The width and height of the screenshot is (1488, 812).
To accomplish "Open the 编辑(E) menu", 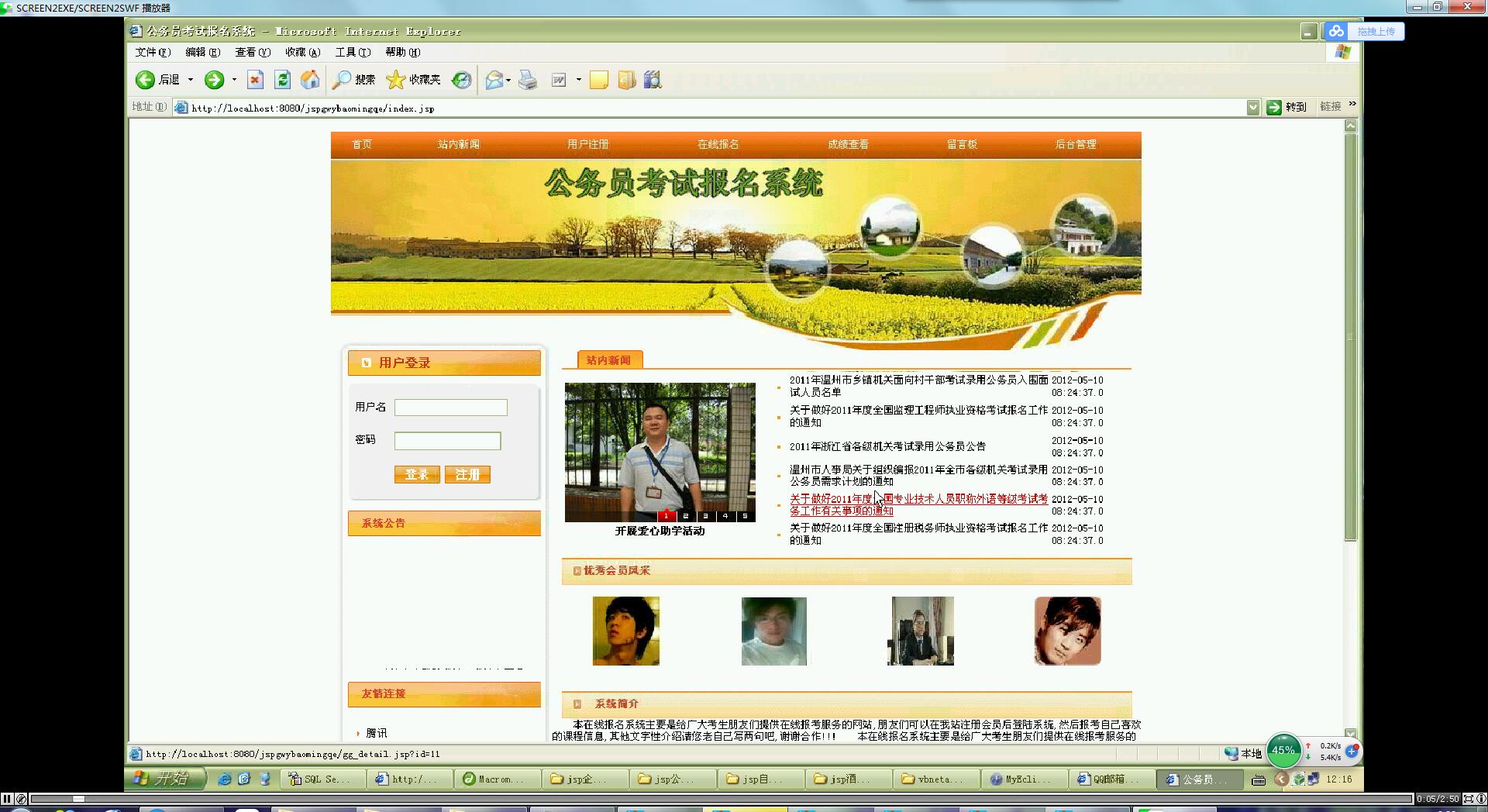I will coord(203,52).
